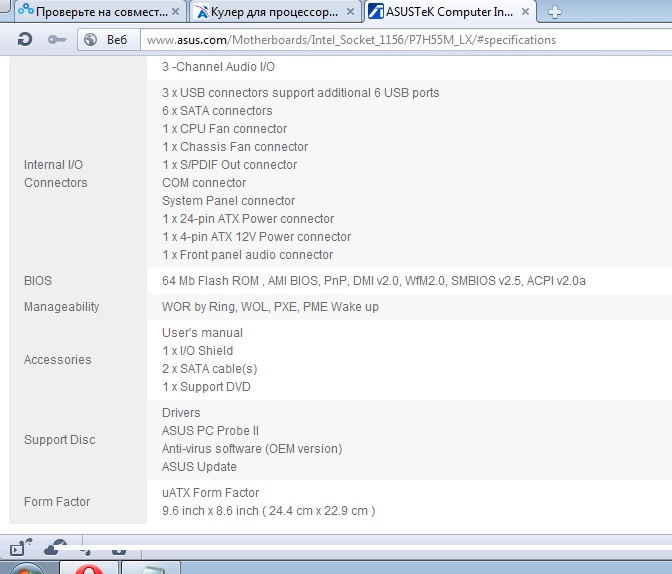
Task: Click the 'Drivers' line
Action: coord(181,413)
